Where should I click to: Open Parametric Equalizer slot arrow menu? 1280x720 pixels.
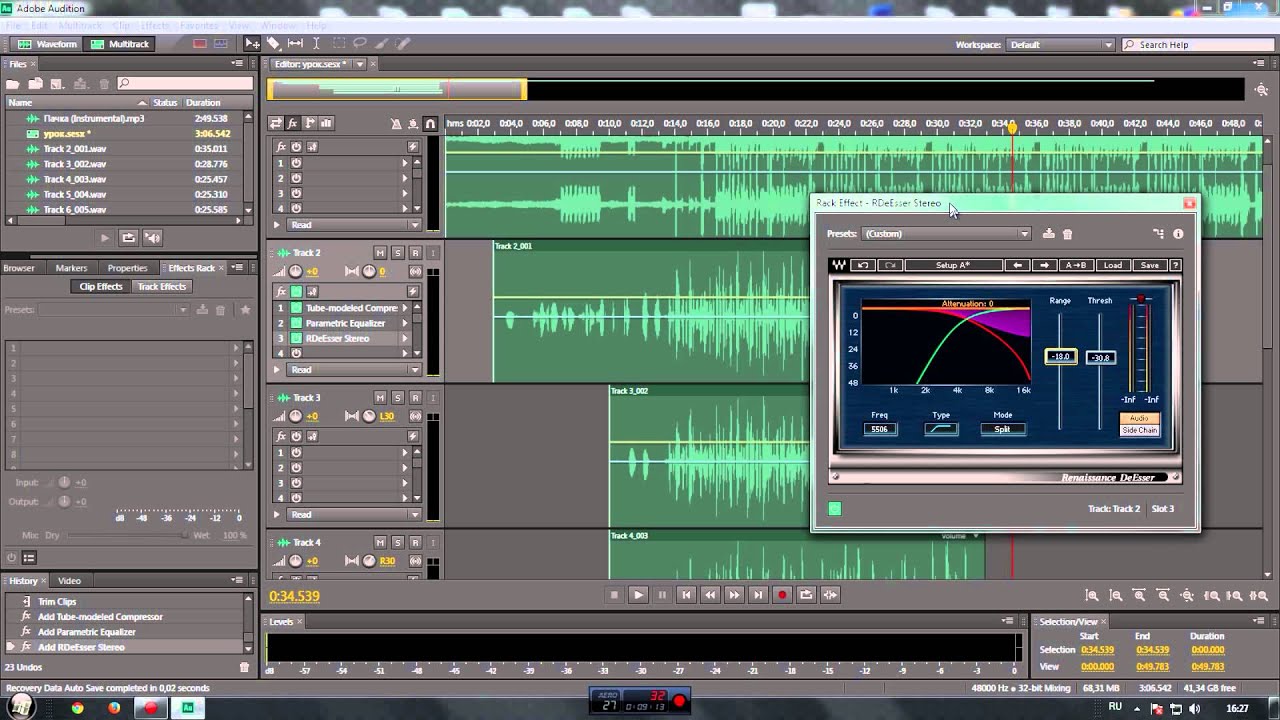click(x=405, y=323)
